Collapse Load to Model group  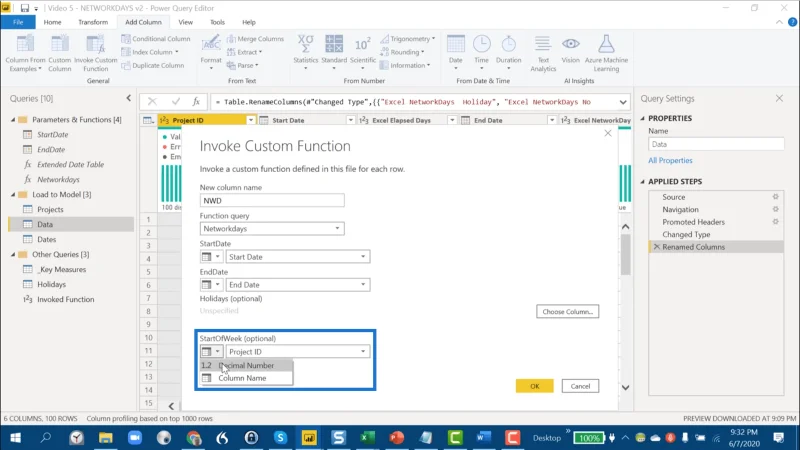point(13,194)
